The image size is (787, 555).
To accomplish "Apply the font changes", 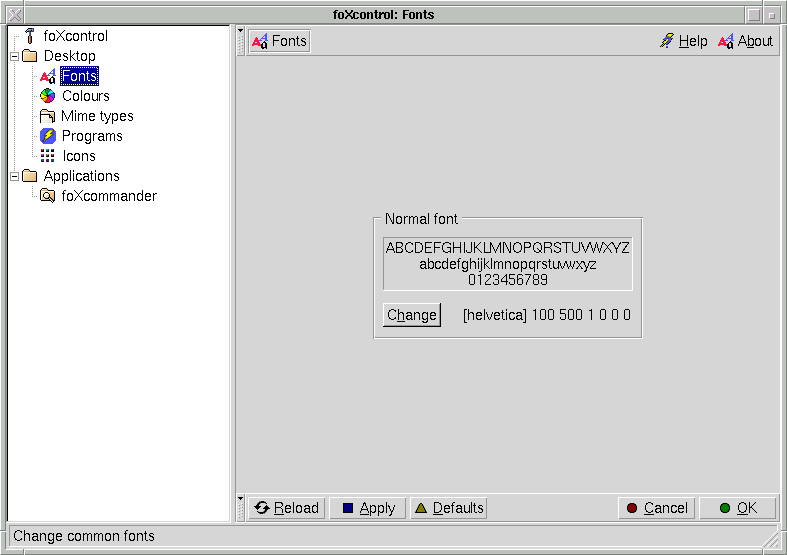I will coord(368,508).
